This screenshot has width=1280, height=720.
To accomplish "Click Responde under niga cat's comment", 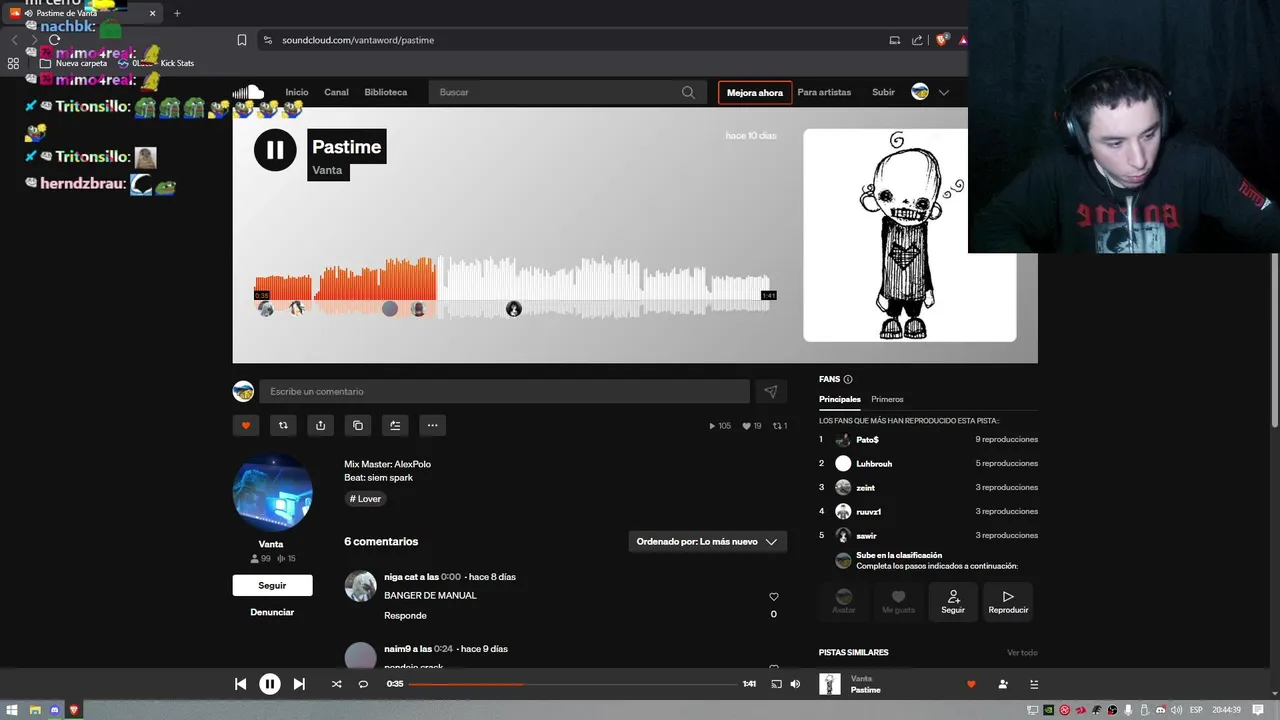I will click(405, 615).
